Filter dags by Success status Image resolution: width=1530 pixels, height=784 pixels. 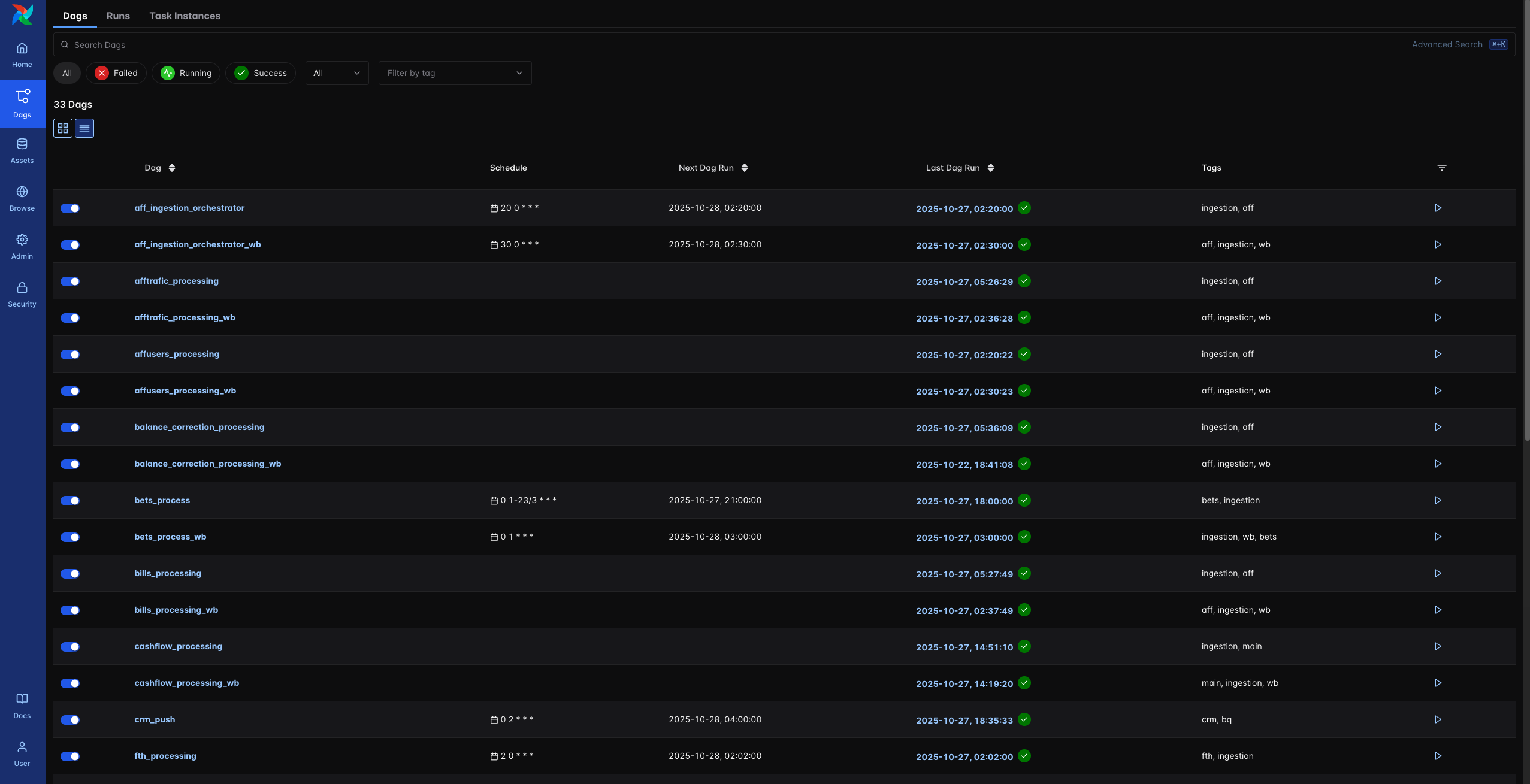click(x=261, y=73)
